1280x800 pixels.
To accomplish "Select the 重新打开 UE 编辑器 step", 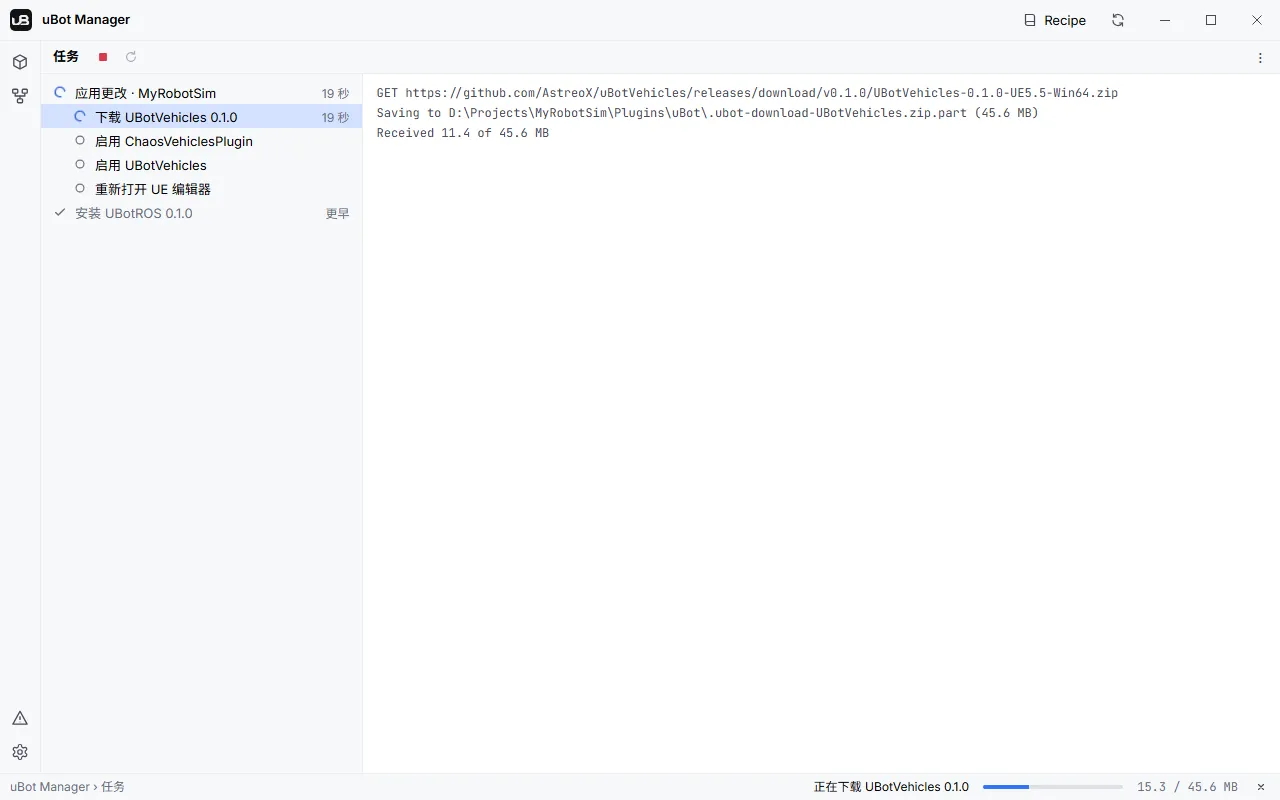I will click(x=202, y=189).
